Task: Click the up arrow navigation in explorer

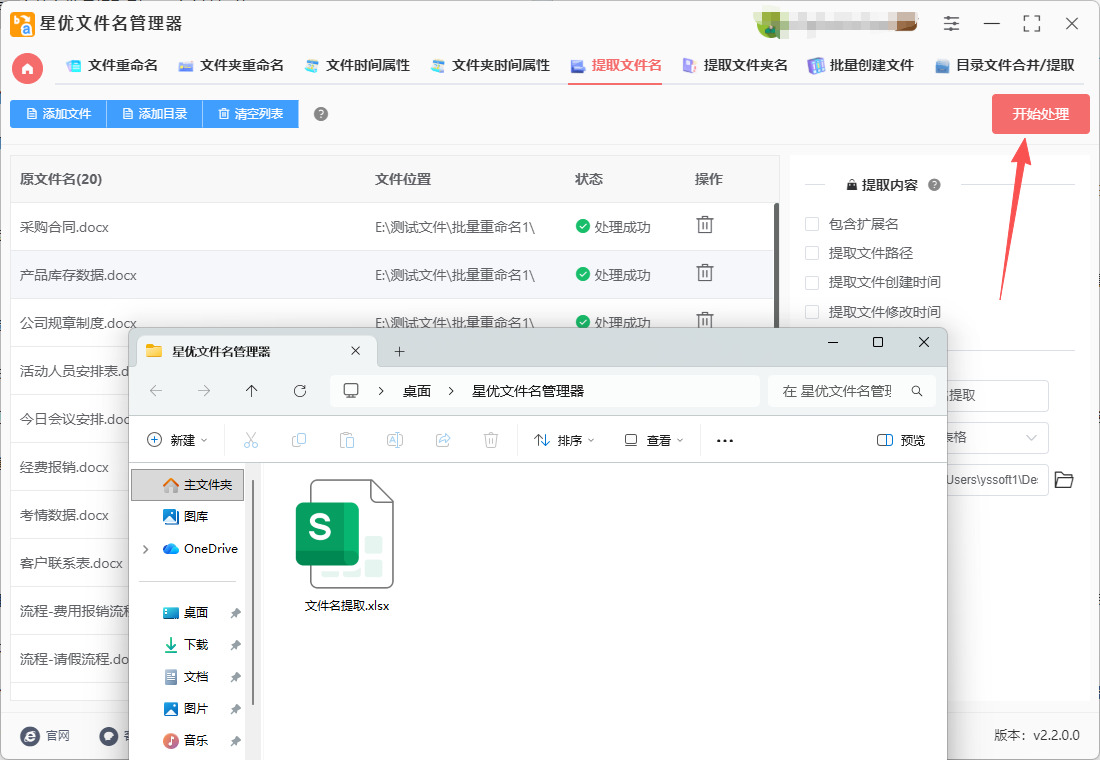Action: (x=252, y=391)
